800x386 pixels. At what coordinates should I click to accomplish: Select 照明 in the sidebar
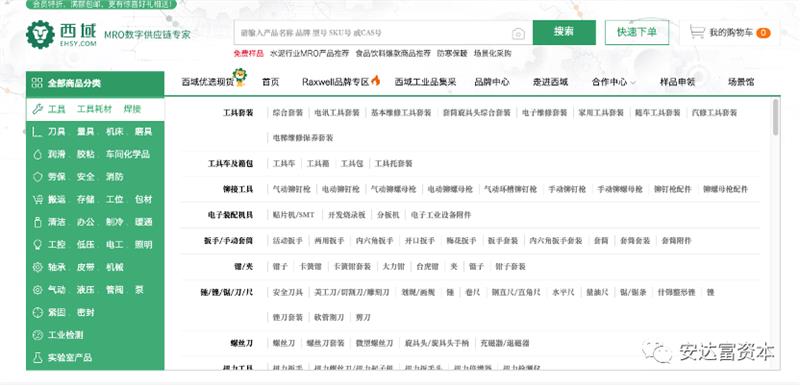click(143, 245)
